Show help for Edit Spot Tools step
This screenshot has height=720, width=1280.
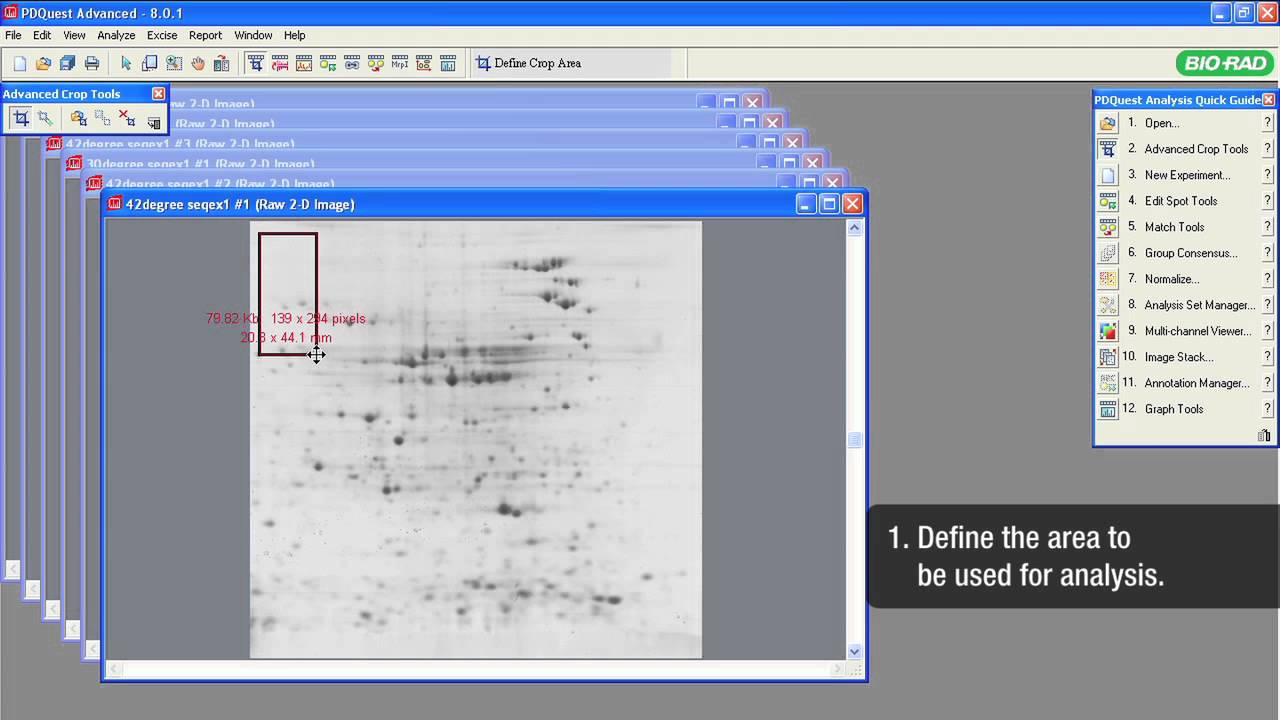(x=1267, y=201)
